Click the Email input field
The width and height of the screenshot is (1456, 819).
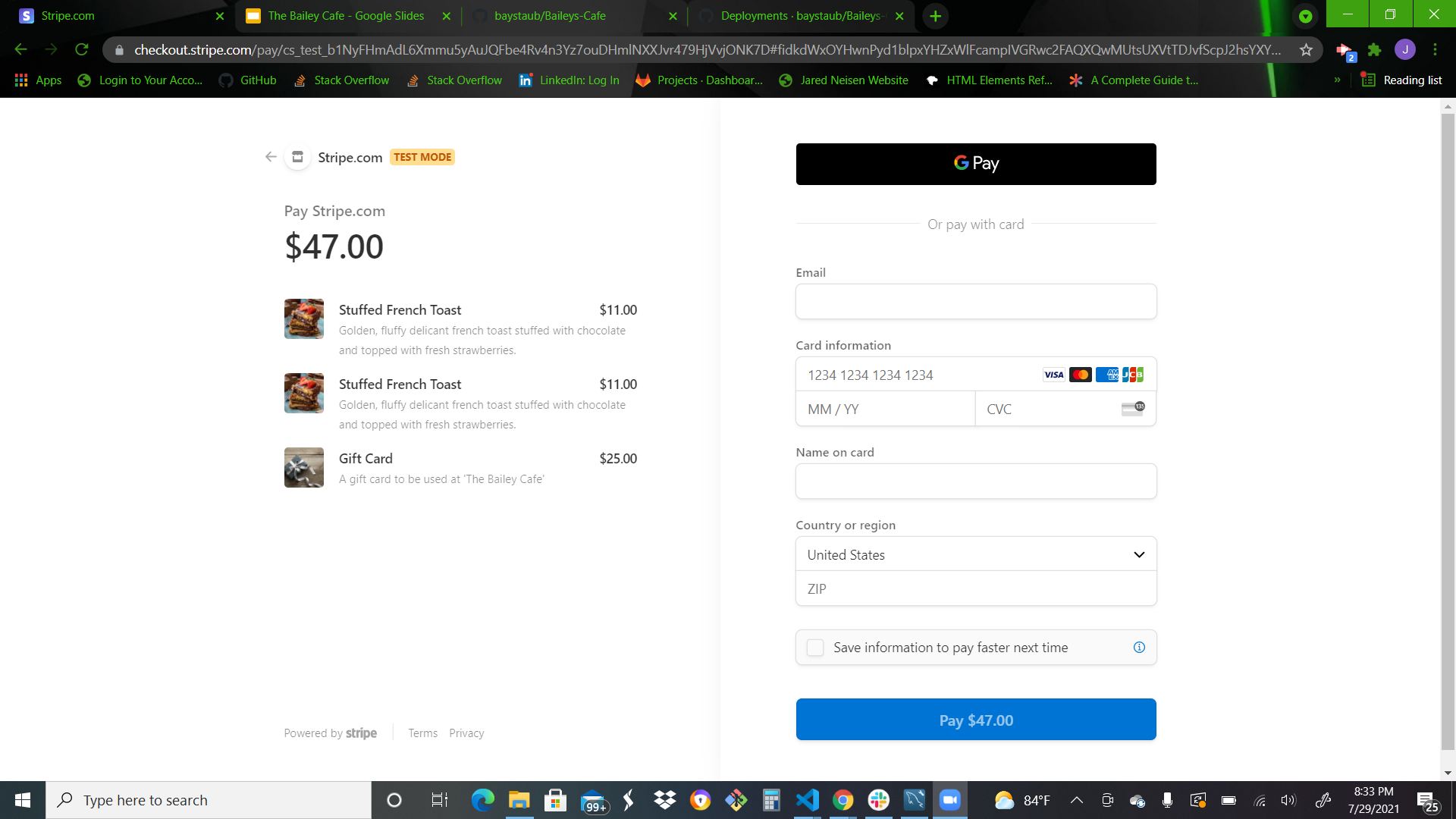975,302
